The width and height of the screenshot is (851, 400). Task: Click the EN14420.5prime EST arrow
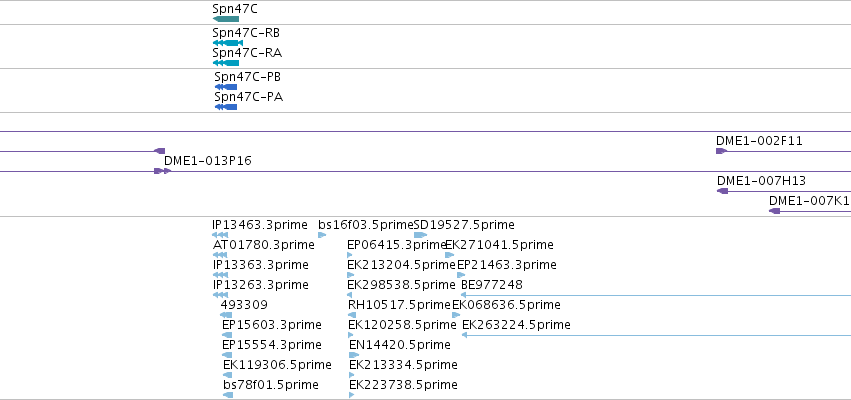(x=354, y=355)
